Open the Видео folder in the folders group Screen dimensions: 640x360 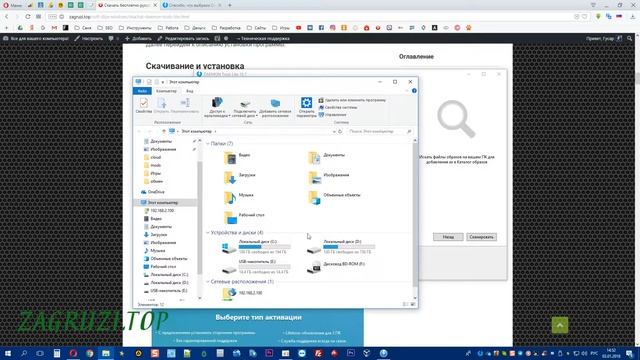tap(237, 157)
